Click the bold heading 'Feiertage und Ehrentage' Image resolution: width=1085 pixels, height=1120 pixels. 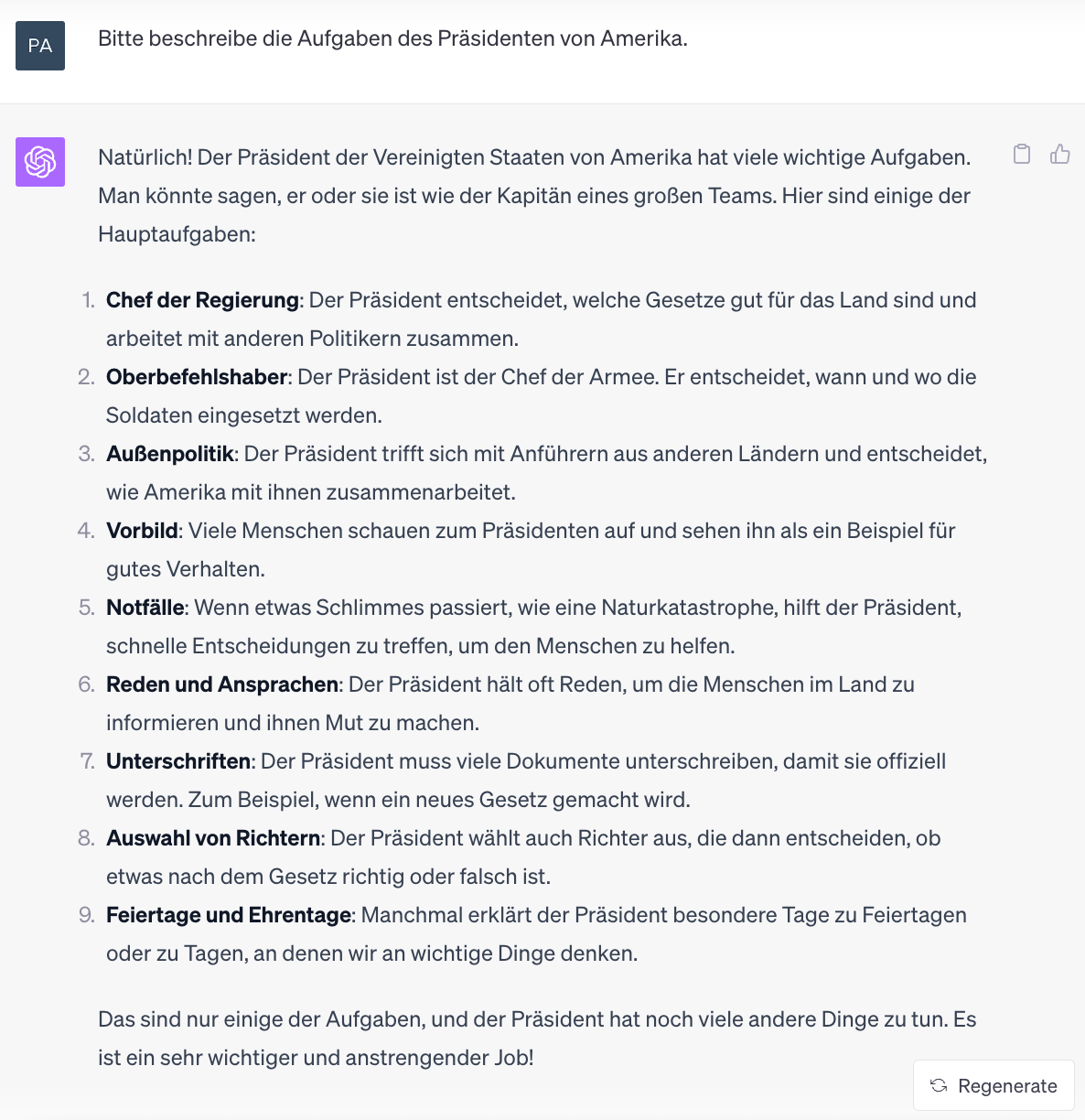(229, 915)
